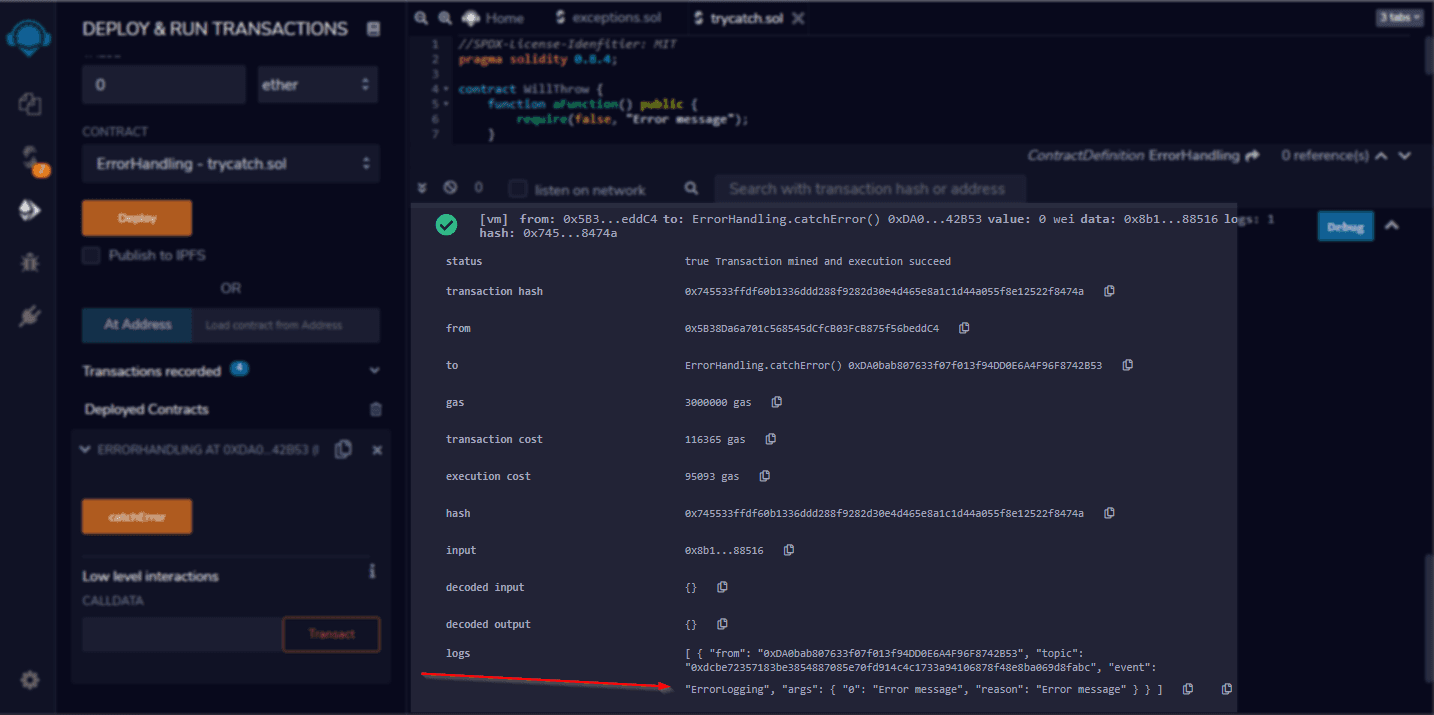Image resolution: width=1434 pixels, height=715 pixels.
Task: Select the status text true Transaction mined
Action: pos(818,261)
